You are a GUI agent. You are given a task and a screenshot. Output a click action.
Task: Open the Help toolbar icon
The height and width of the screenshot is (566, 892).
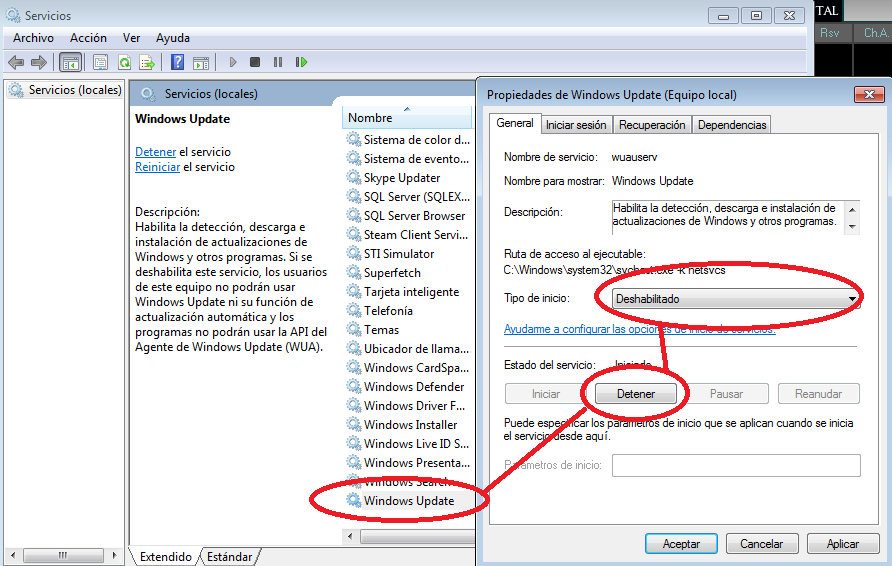(177, 62)
